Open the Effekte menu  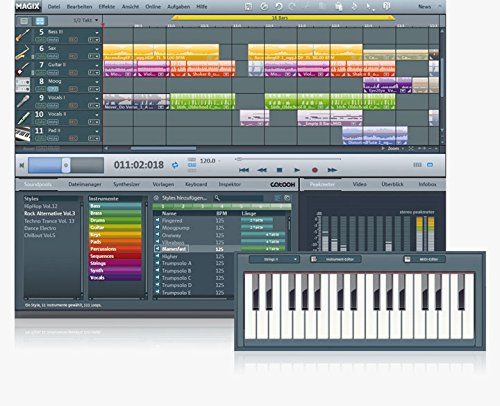coord(107,7)
